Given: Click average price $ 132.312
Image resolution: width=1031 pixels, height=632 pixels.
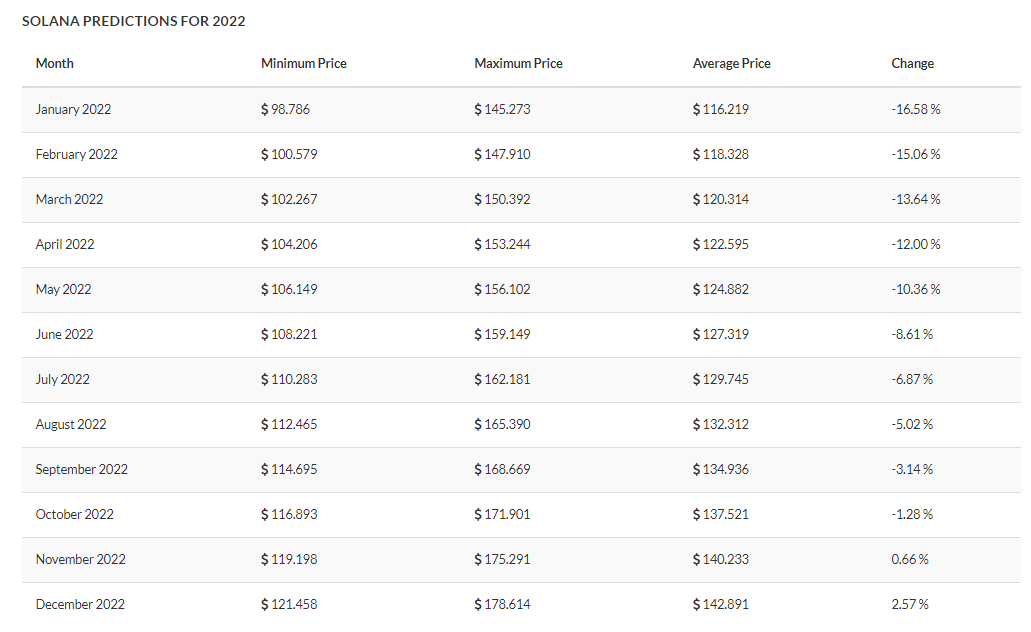Looking at the screenshot, I should click(x=721, y=424).
